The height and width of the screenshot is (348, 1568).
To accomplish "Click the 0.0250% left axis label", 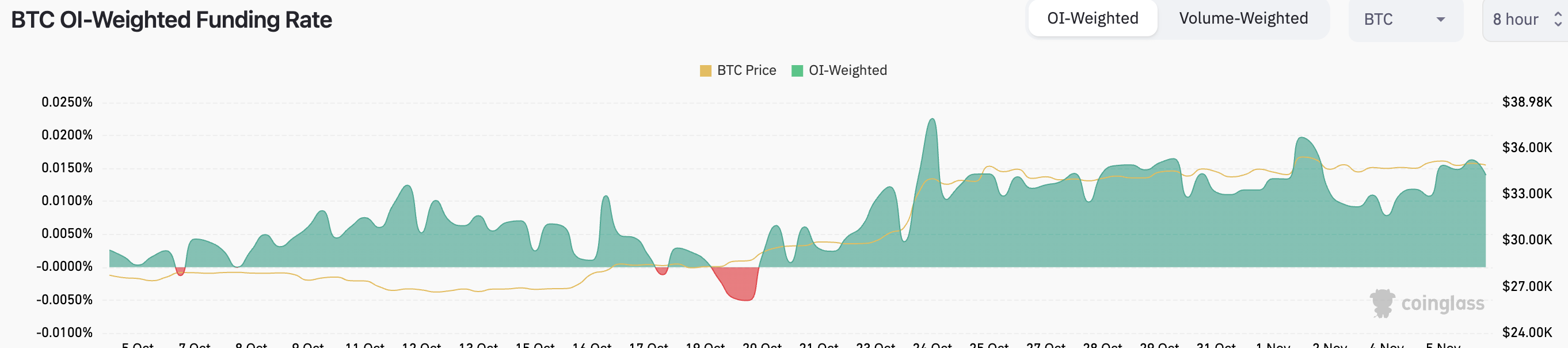I will 67,103.
